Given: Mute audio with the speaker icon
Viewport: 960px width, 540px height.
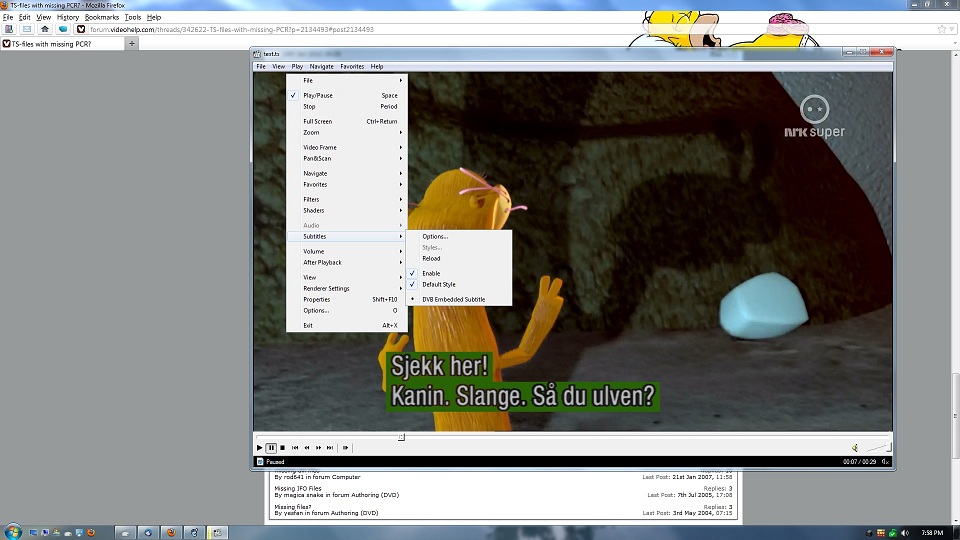Looking at the screenshot, I should pos(855,448).
